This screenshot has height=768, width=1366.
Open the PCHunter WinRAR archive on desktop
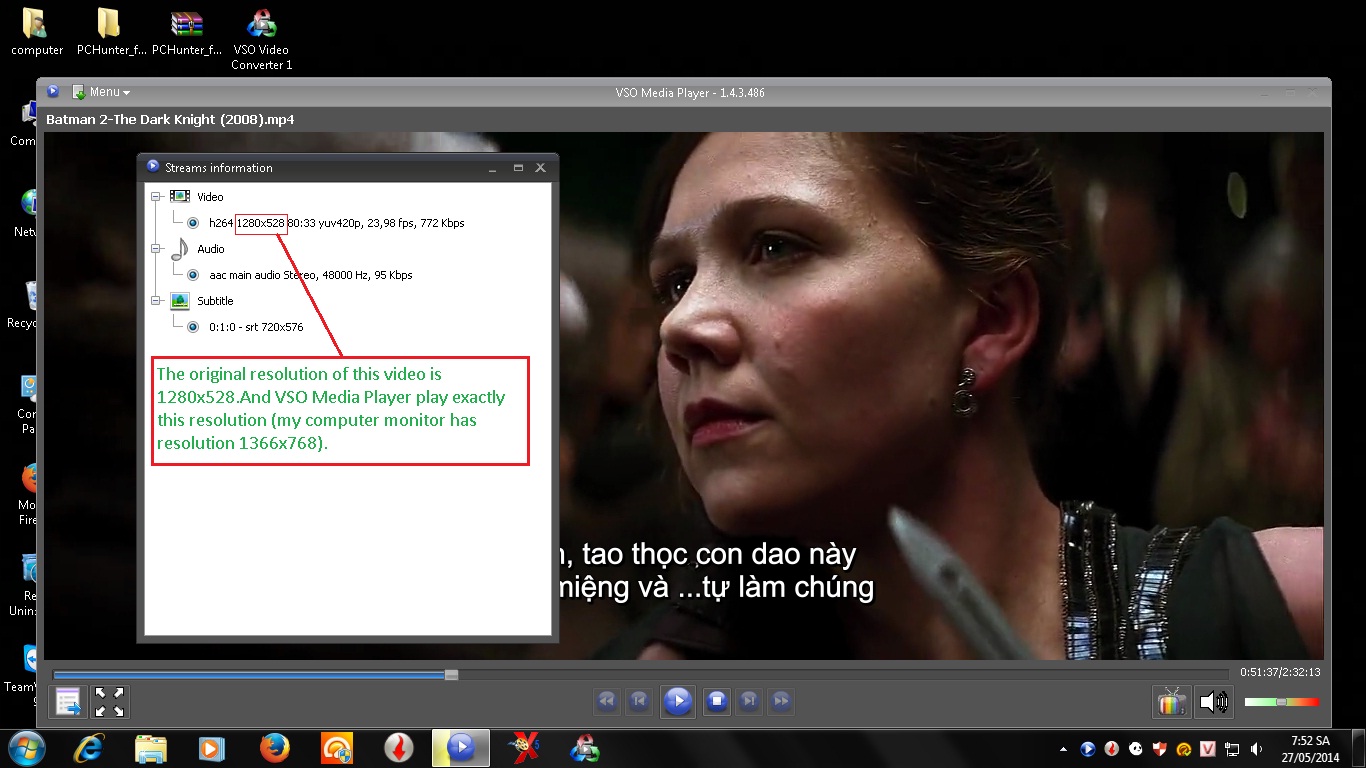[x=187, y=32]
